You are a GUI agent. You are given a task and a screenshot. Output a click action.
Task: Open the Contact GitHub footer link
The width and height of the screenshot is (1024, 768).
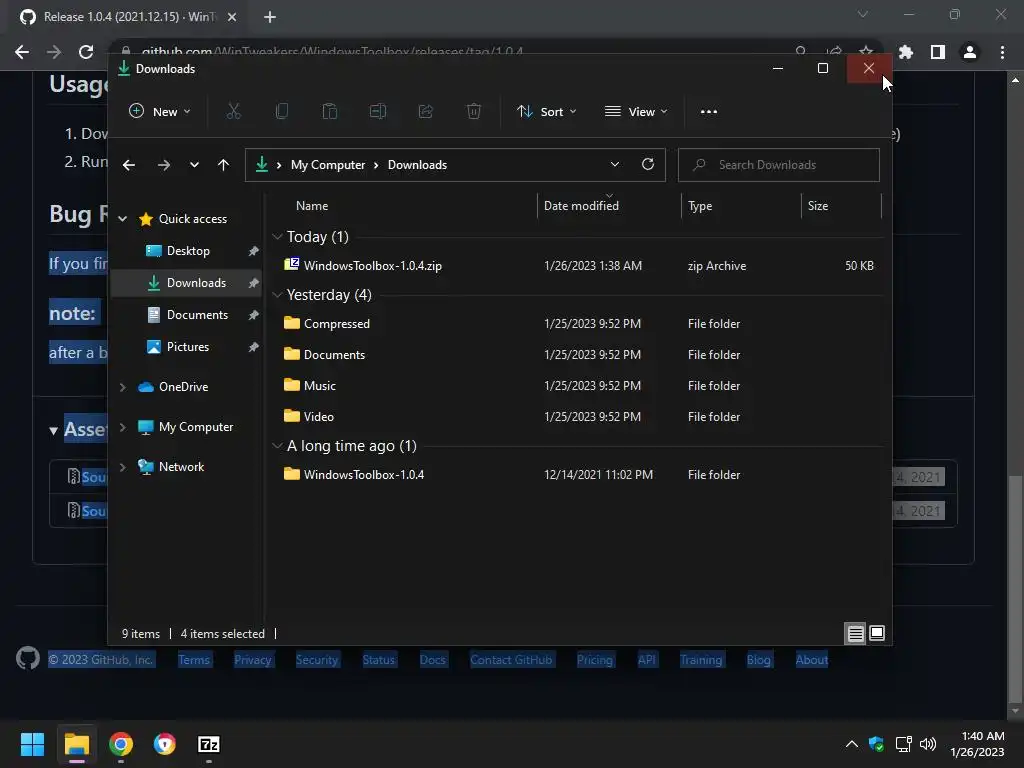(511, 660)
